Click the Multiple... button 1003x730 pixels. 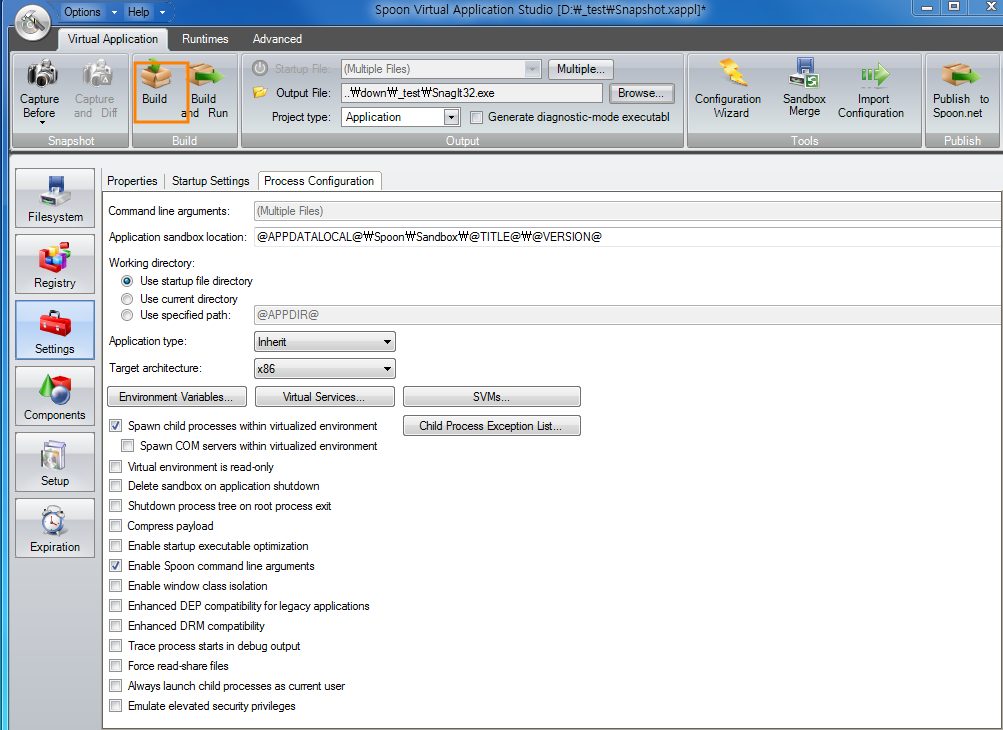(580, 69)
